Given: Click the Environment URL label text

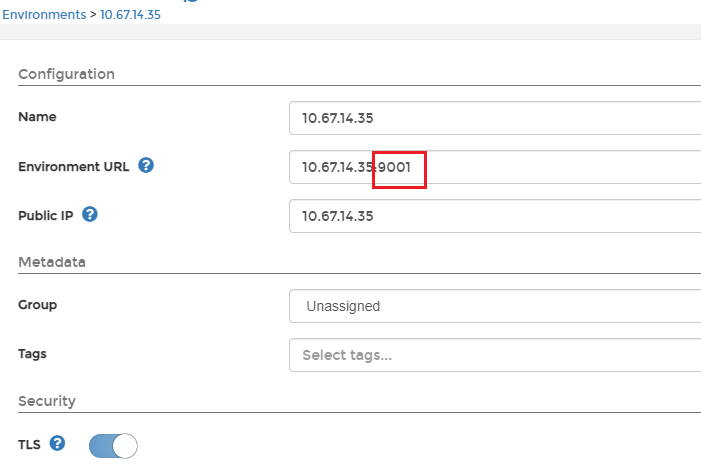Looking at the screenshot, I should [x=73, y=167].
